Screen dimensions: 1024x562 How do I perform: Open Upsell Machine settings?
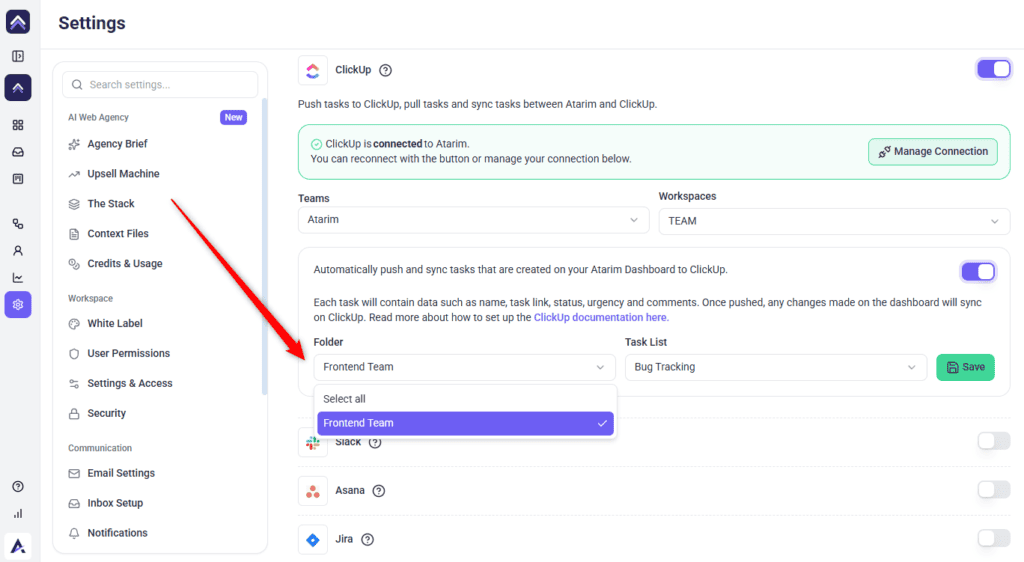tap(123, 174)
